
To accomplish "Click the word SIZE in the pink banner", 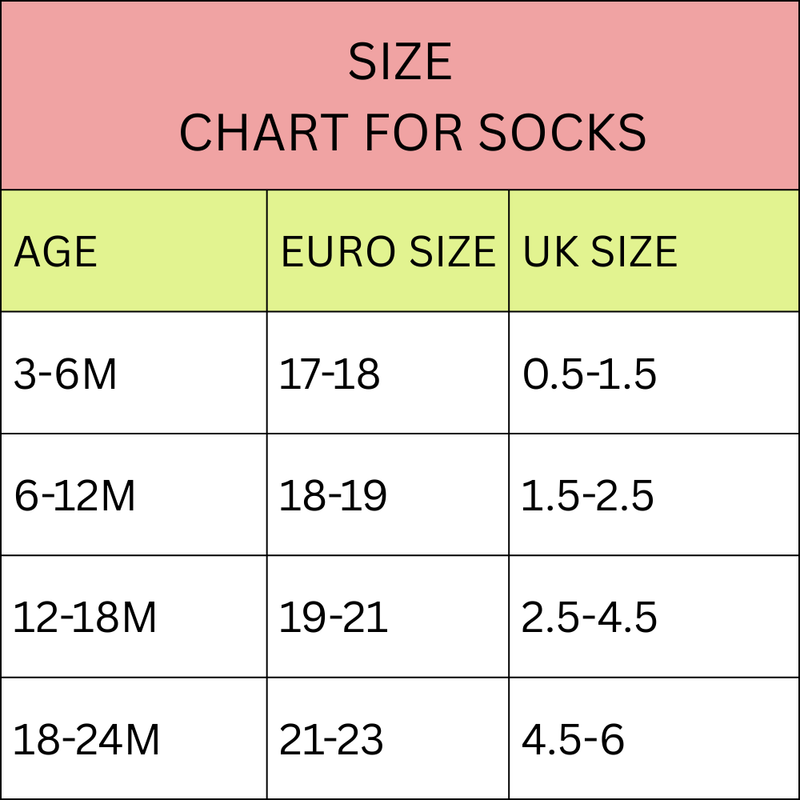I will pyautogui.click(x=400, y=62).
